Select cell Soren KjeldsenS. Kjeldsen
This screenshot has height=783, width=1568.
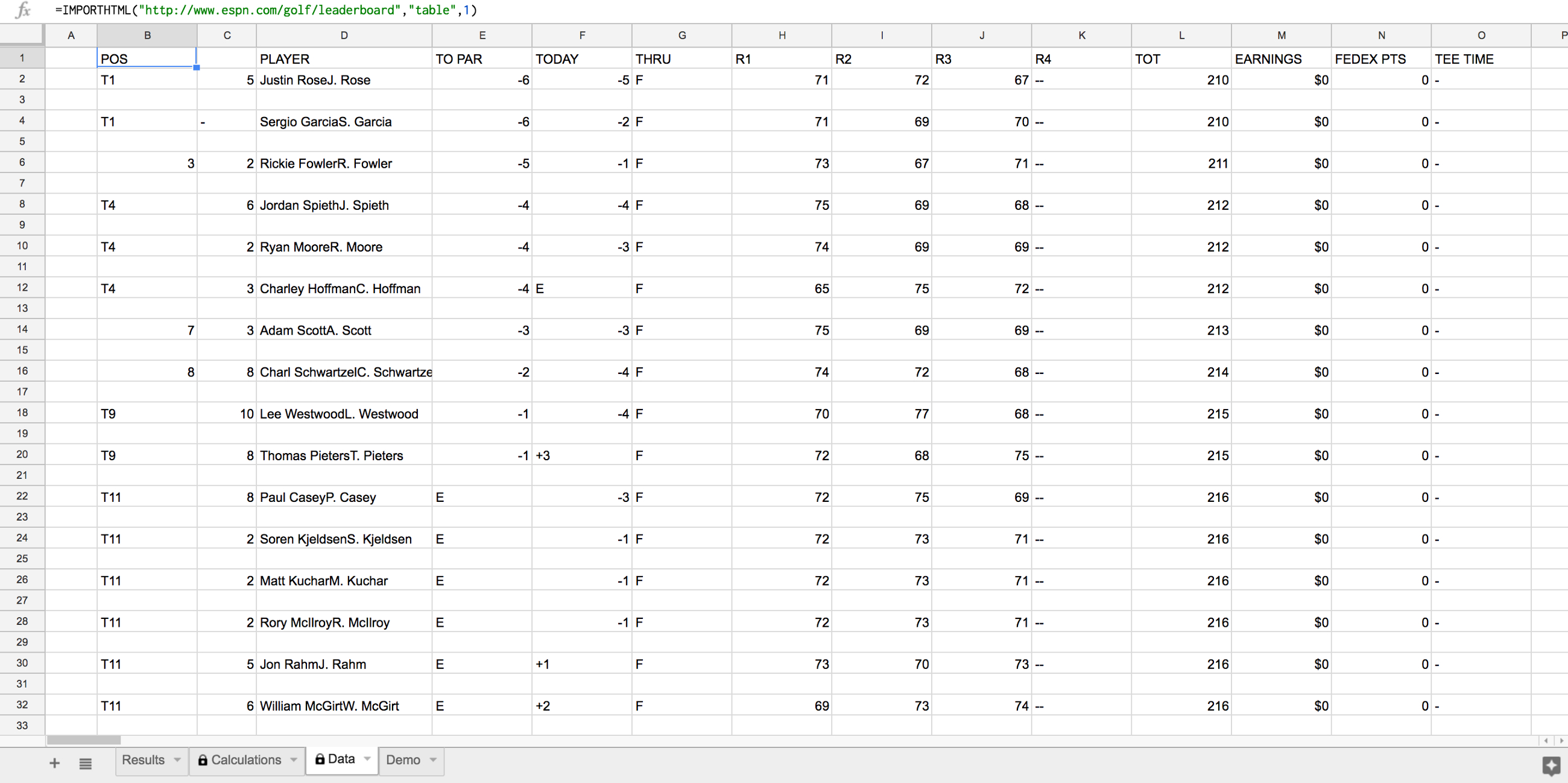344,538
